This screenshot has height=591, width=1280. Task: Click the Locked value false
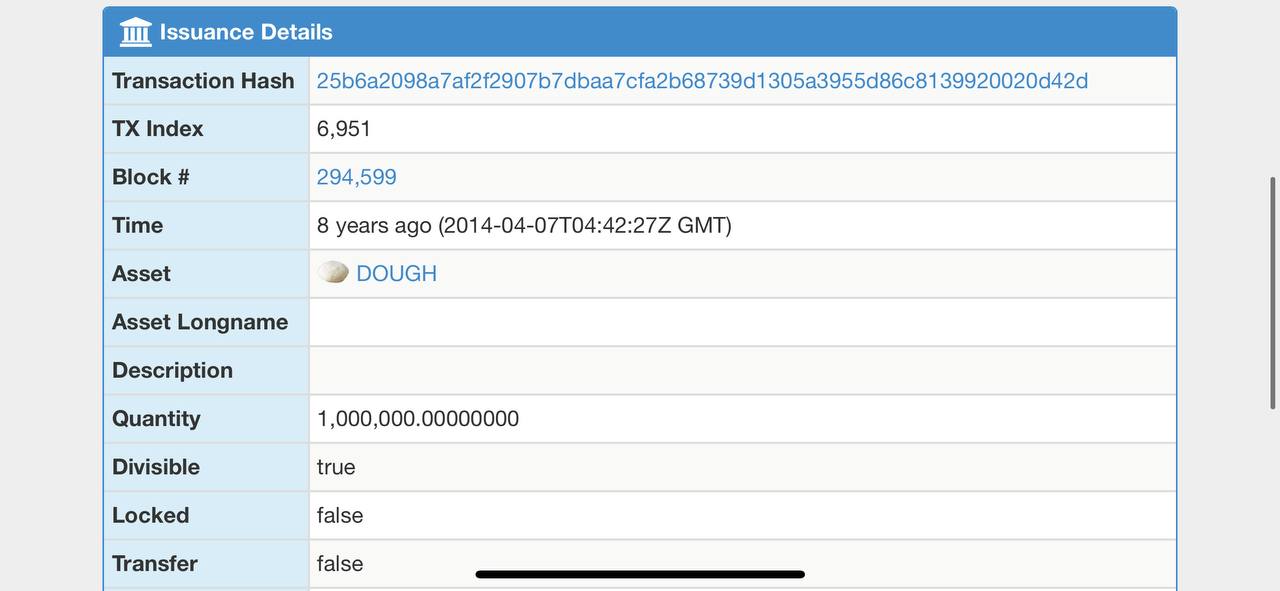340,515
